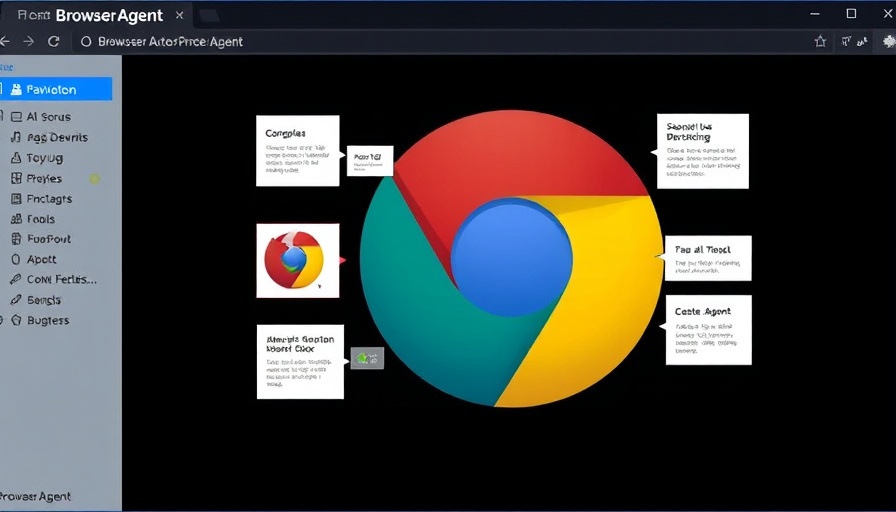896x512 pixels.
Task: Click the grid icon beside Preyies
Action: click(16, 178)
